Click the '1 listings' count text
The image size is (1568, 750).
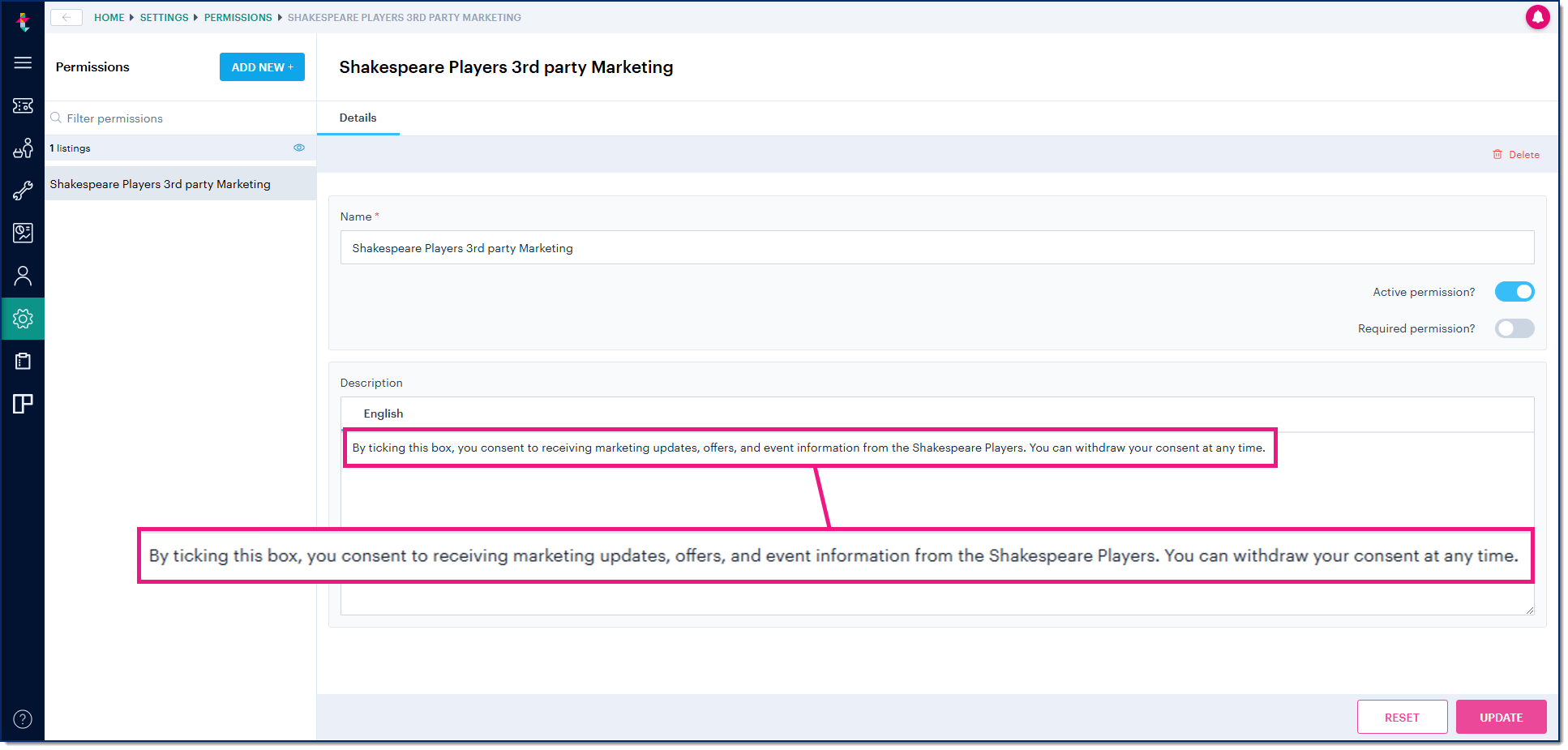[70, 148]
